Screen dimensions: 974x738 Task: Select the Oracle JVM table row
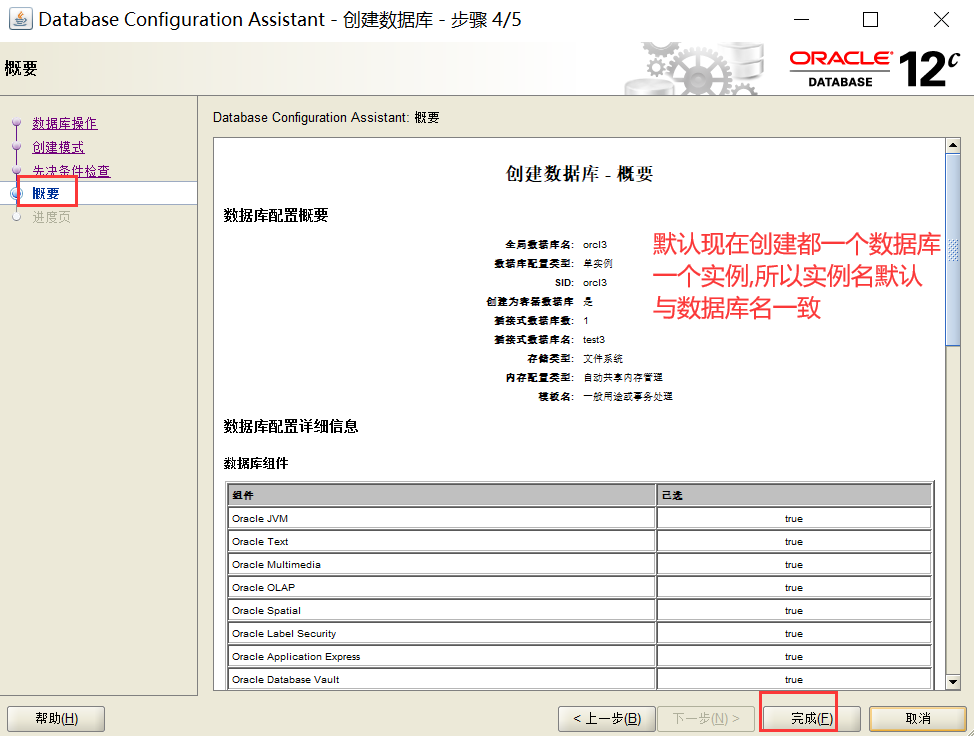pos(580,519)
